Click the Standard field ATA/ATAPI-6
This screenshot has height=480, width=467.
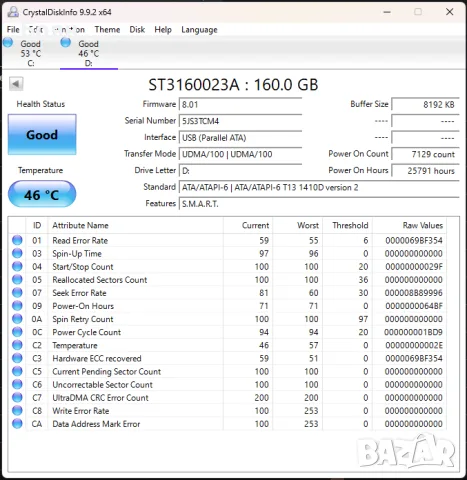319,187
